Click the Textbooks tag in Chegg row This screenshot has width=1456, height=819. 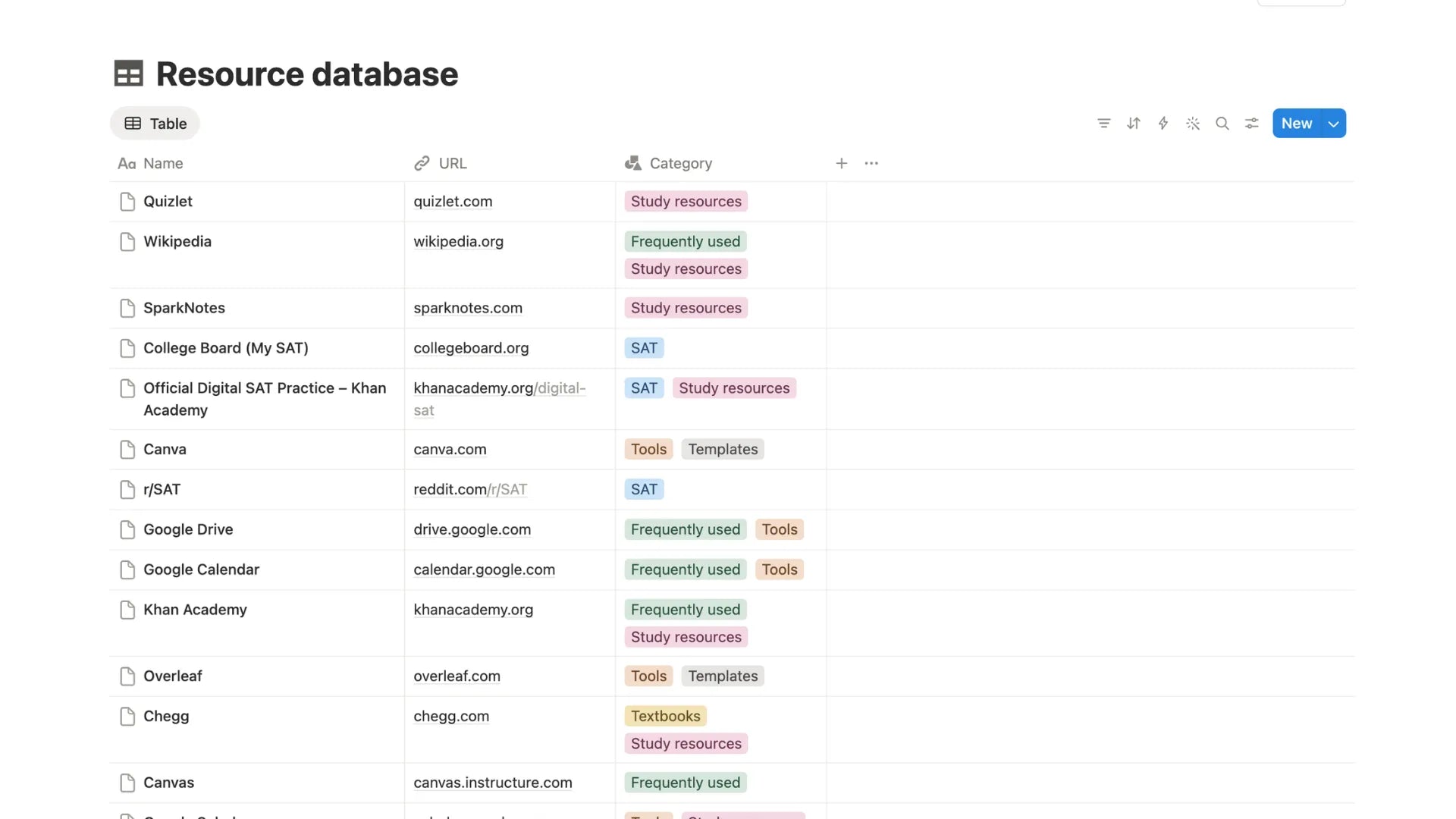coord(665,716)
